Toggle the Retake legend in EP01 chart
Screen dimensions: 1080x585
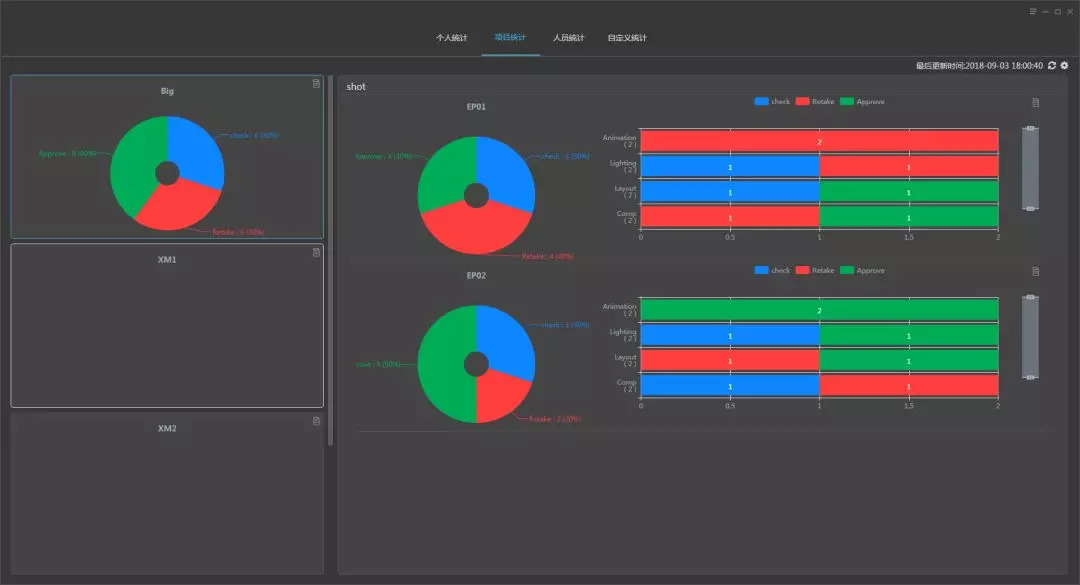tap(814, 102)
